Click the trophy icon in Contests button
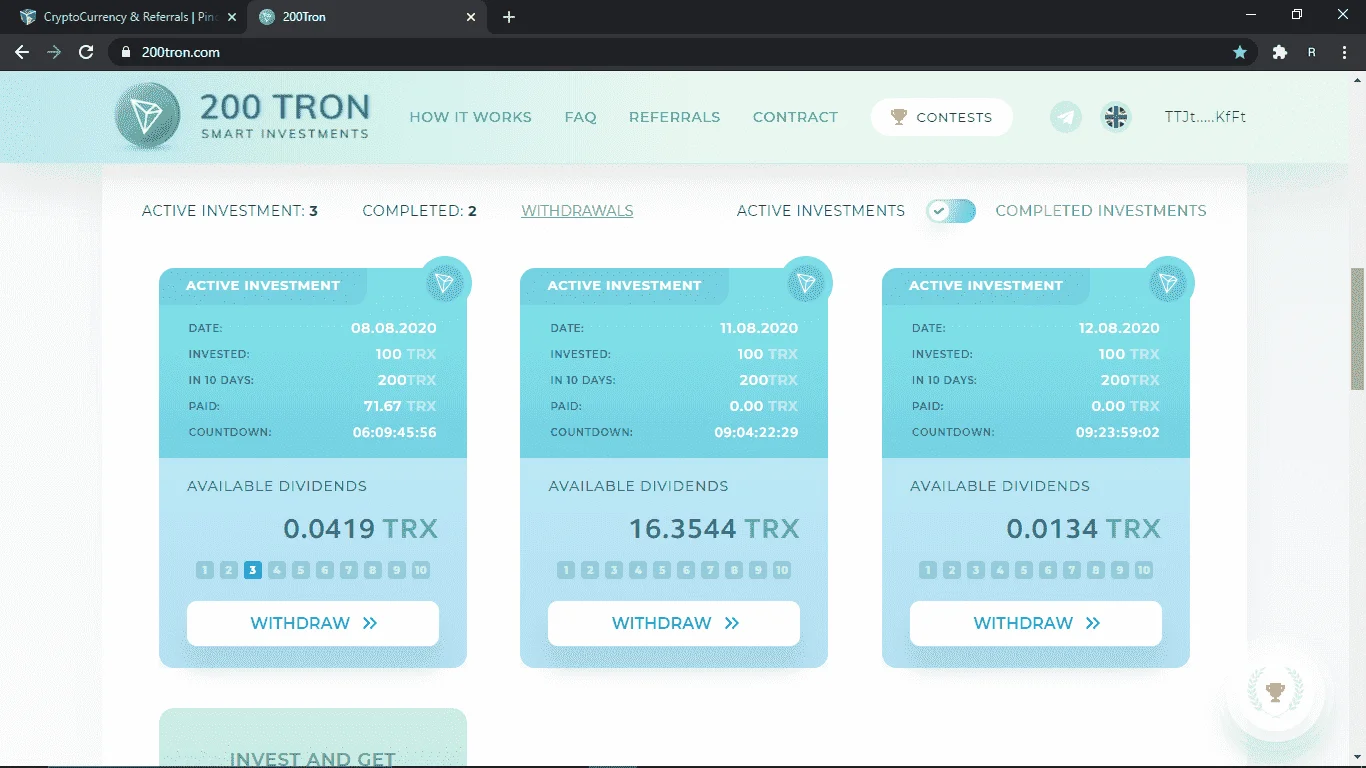The height and width of the screenshot is (768, 1366). (x=899, y=117)
